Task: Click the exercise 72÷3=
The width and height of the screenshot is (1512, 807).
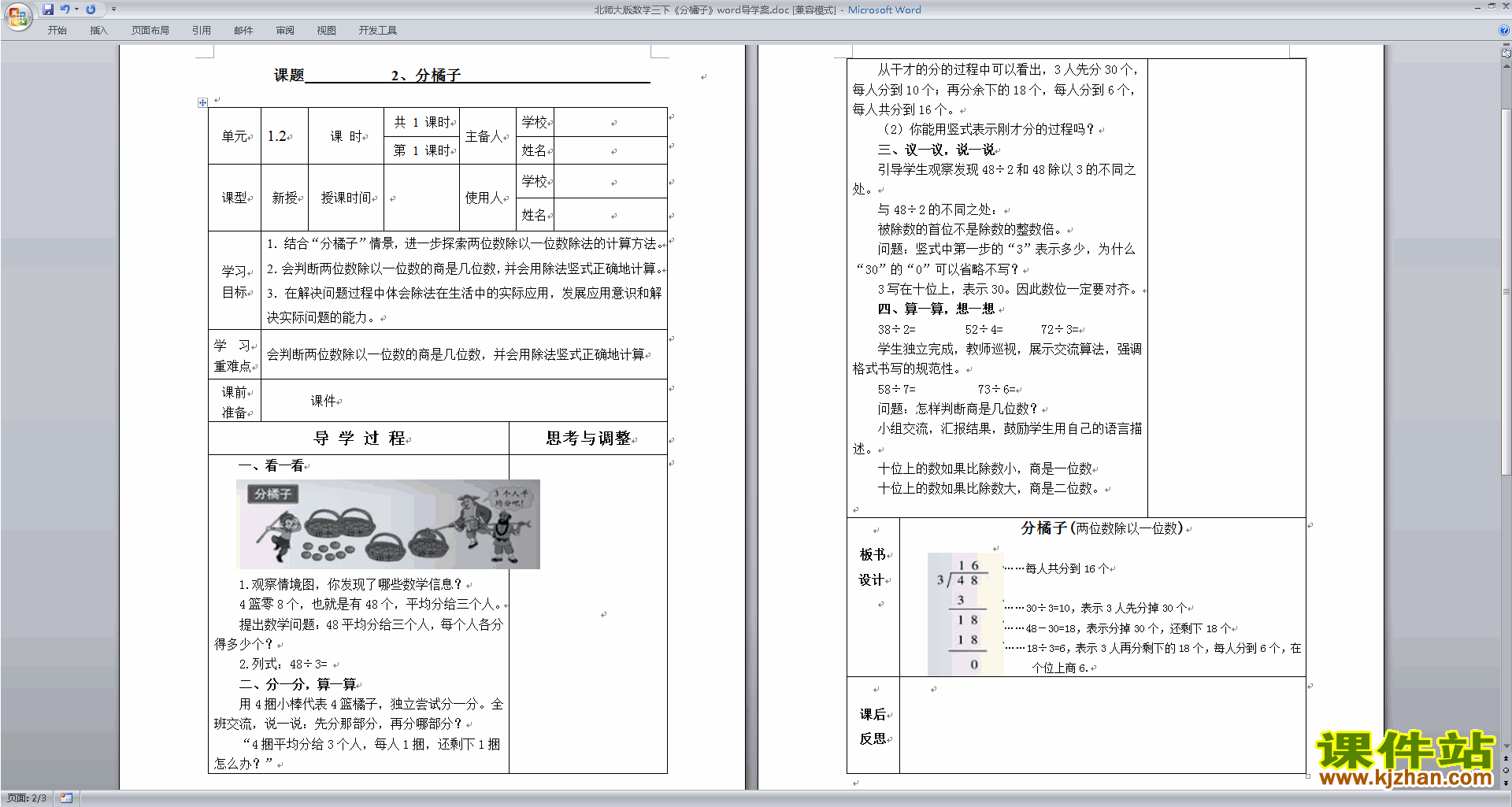Action: tap(1059, 329)
